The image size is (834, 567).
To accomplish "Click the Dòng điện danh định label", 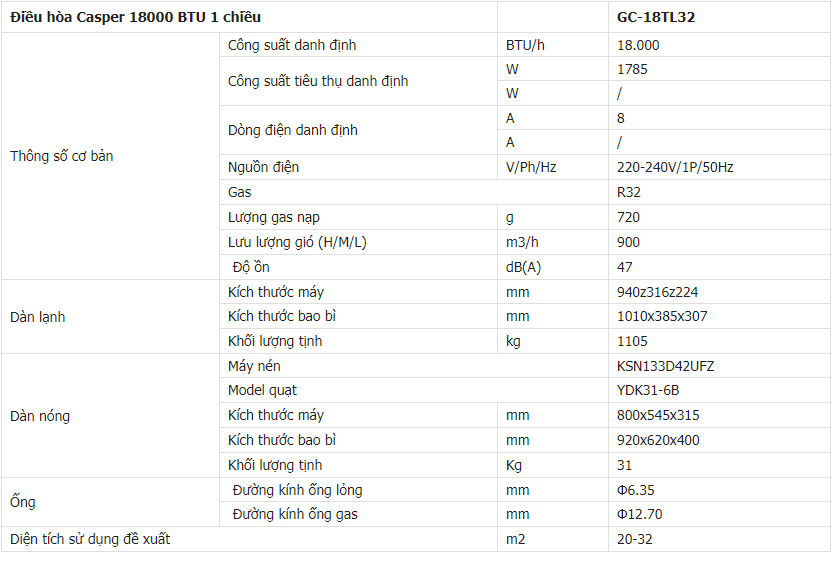I will pos(293,130).
